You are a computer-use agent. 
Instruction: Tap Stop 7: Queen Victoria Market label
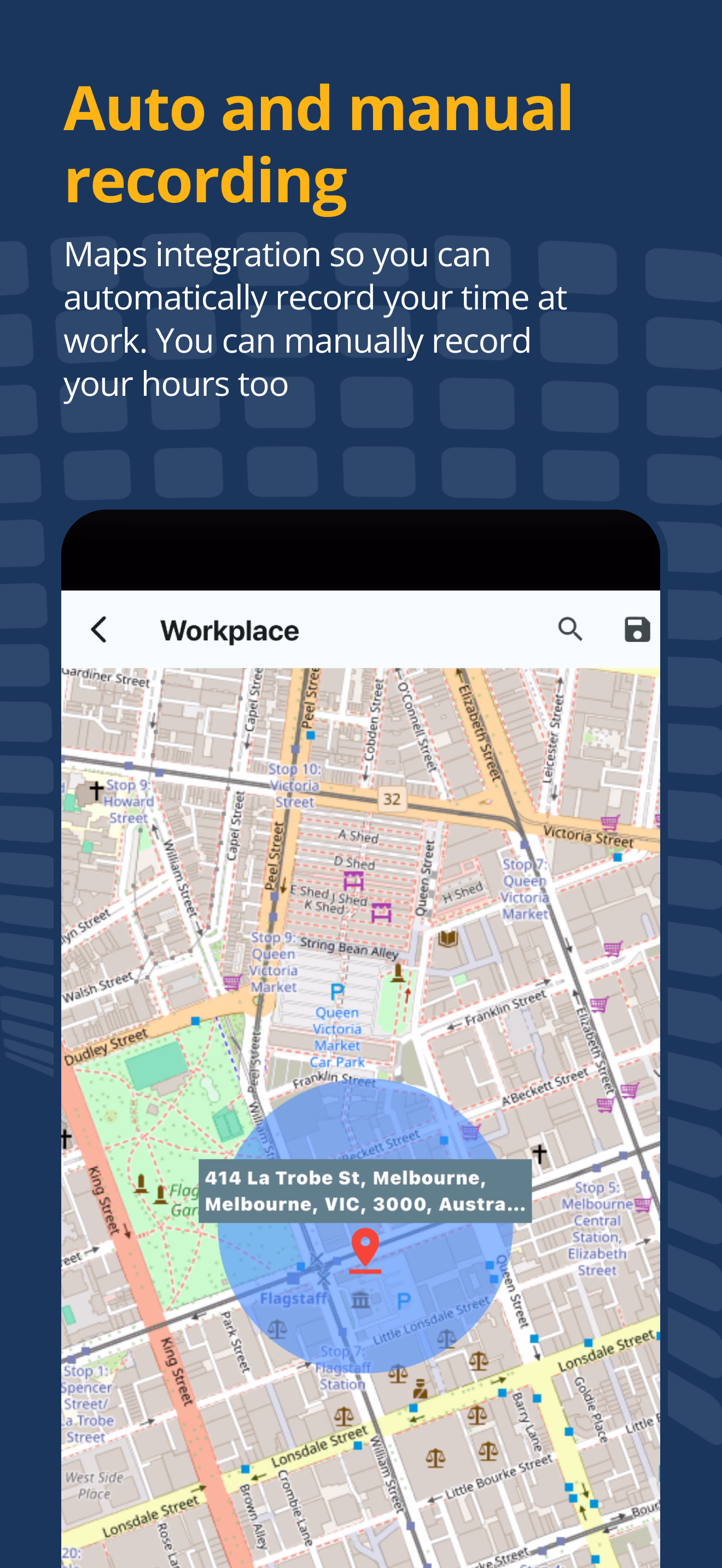525,890
